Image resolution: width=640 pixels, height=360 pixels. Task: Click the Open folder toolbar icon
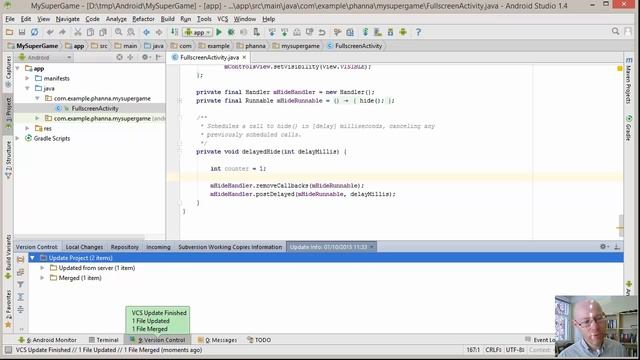click(9, 32)
